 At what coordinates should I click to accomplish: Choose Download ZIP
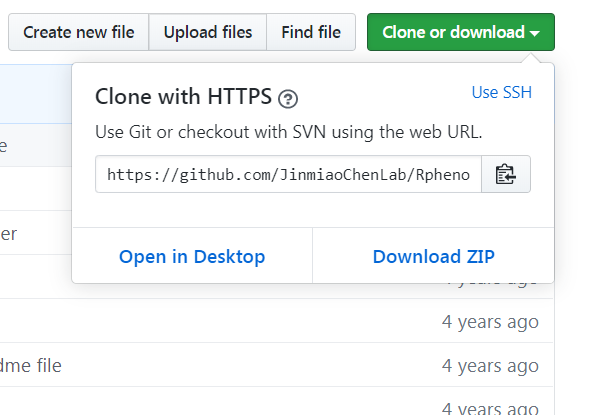(433, 257)
